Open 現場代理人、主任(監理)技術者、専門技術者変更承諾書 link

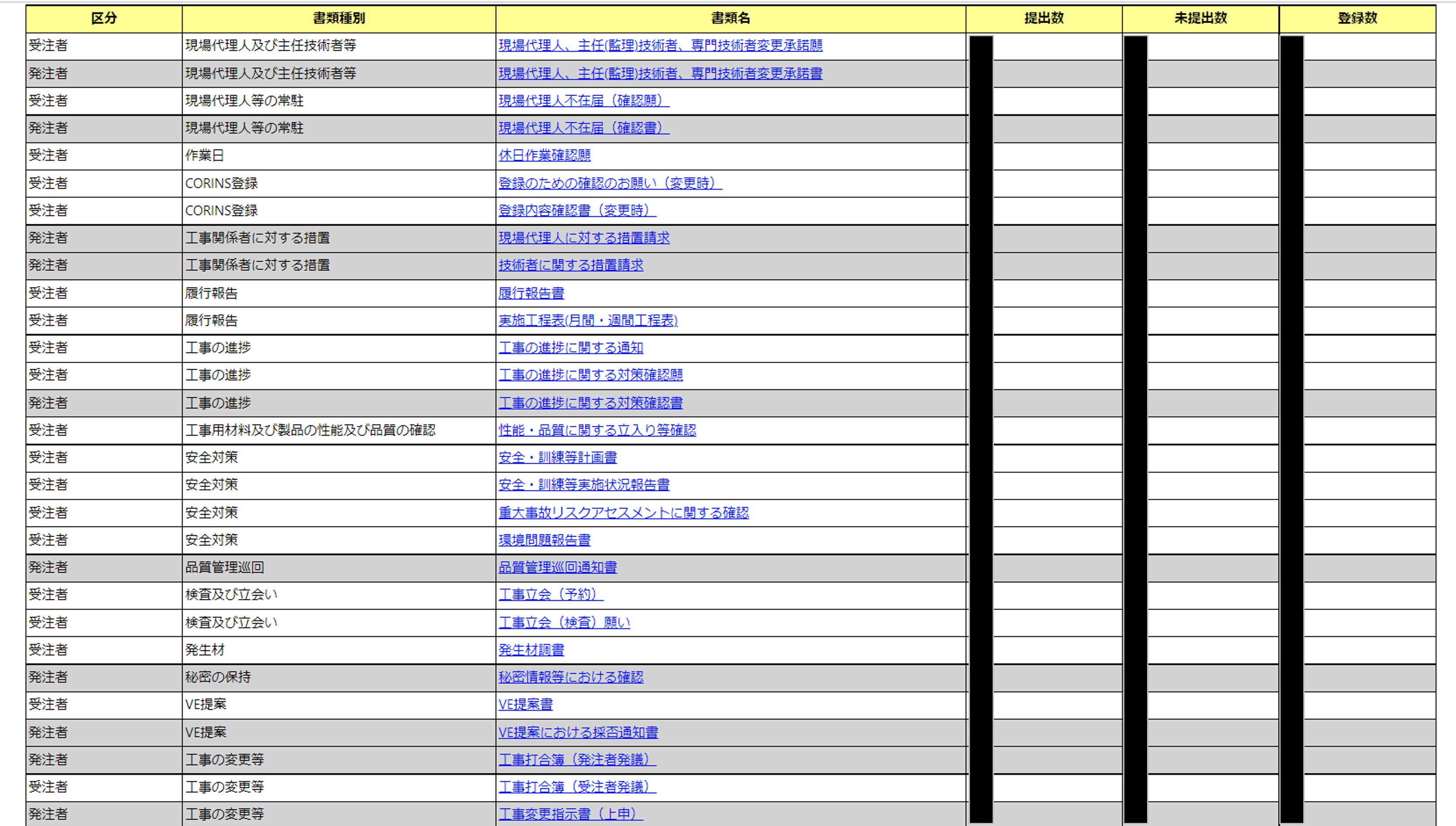pos(660,73)
